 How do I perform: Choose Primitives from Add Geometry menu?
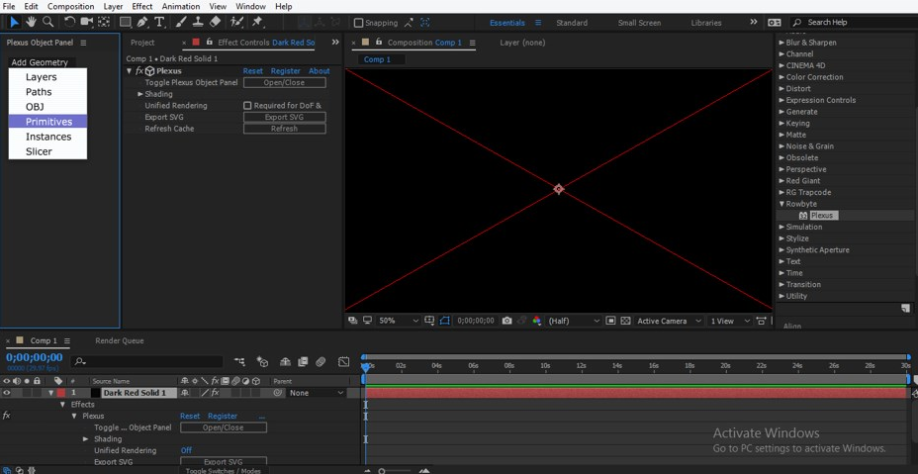(48, 121)
